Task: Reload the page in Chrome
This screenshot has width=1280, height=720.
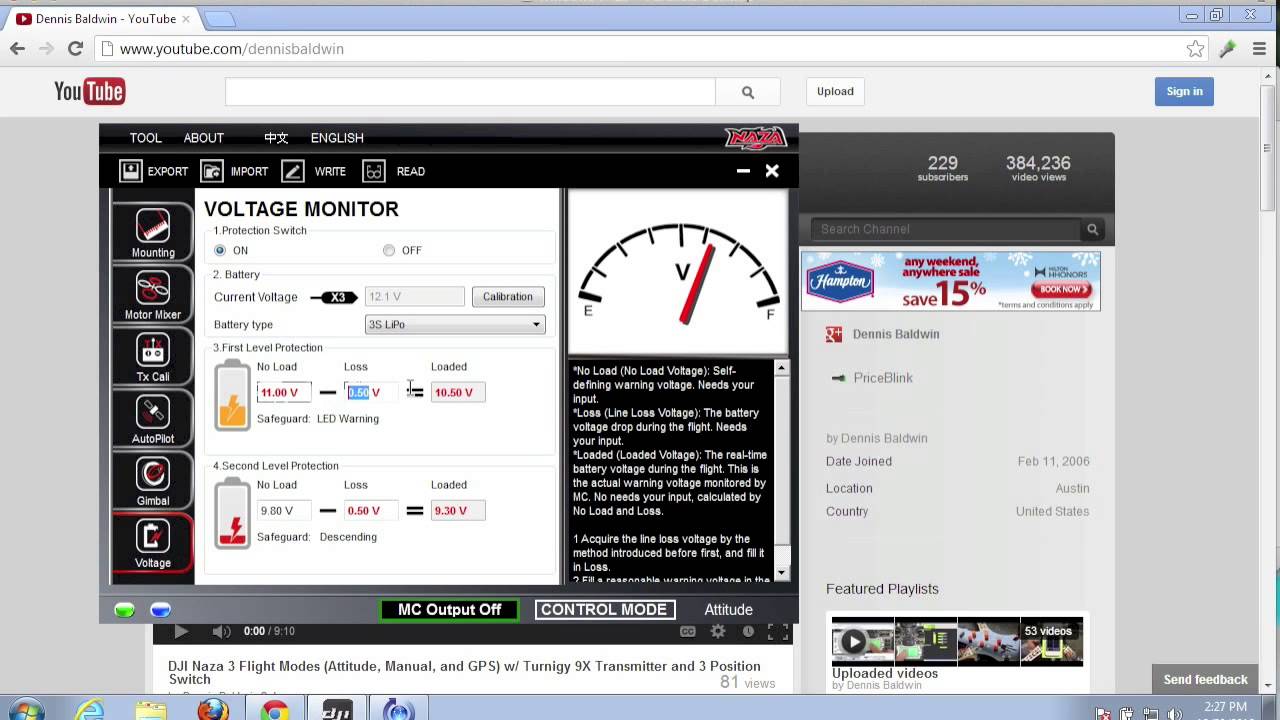Action: [75, 48]
